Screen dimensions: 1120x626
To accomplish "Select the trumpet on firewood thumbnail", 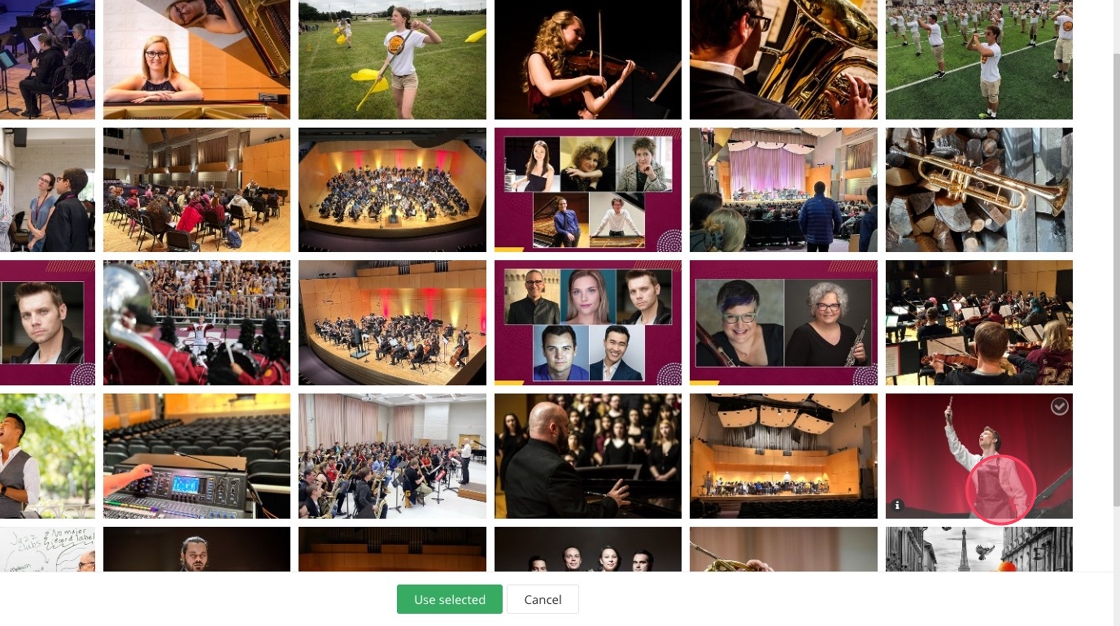I will click(x=979, y=190).
